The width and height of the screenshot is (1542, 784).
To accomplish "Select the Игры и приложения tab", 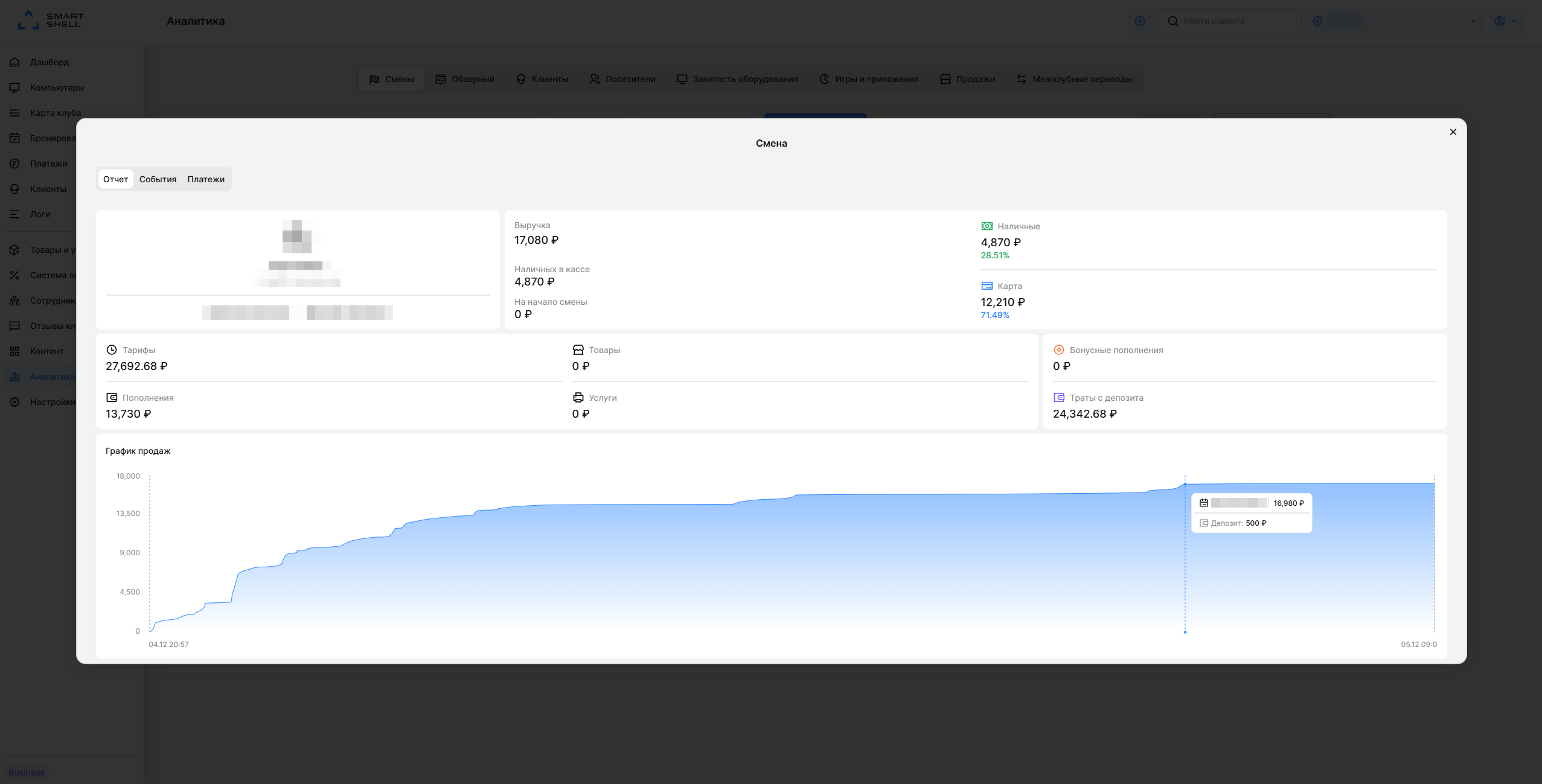I will pyautogui.click(x=869, y=79).
